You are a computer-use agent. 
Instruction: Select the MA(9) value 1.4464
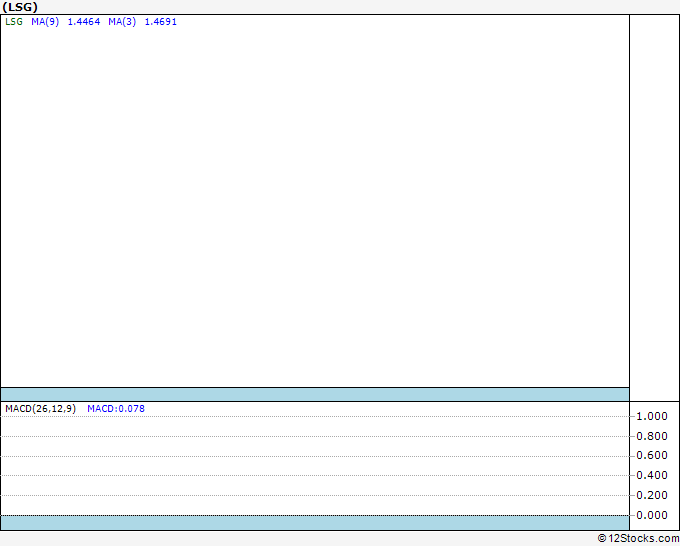tap(83, 21)
